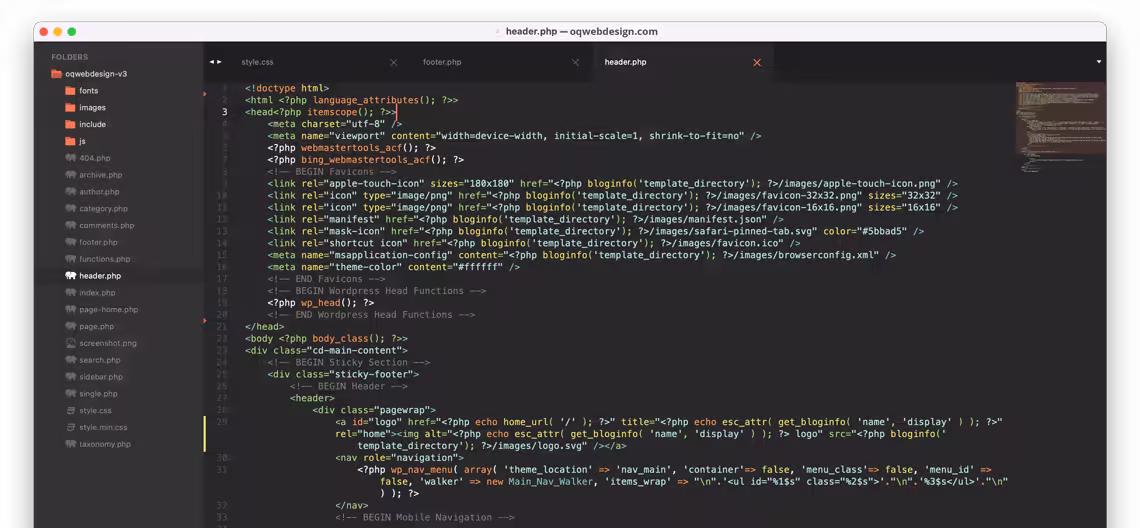Click the images folder icon
Image resolution: width=1140 pixels, height=528 pixels.
(x=70, y=108)
